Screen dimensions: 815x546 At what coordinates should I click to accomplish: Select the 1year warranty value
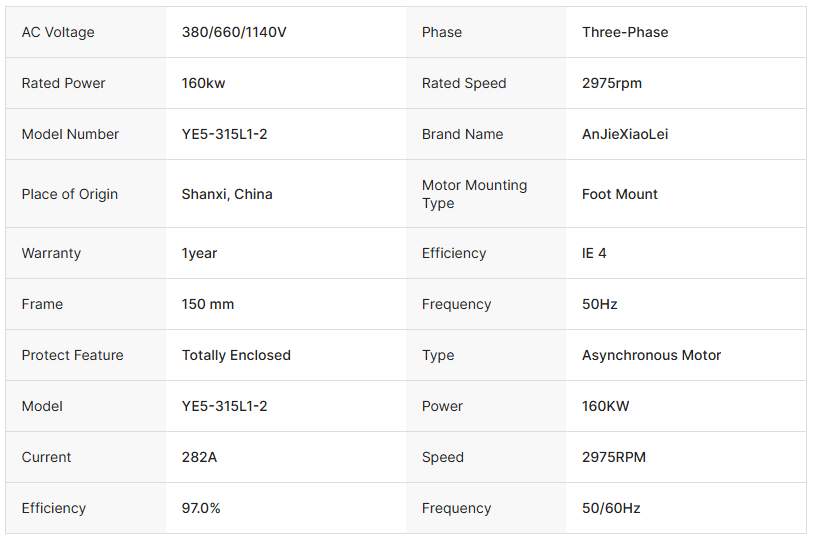pyautogui.click(x=199, y=253)
